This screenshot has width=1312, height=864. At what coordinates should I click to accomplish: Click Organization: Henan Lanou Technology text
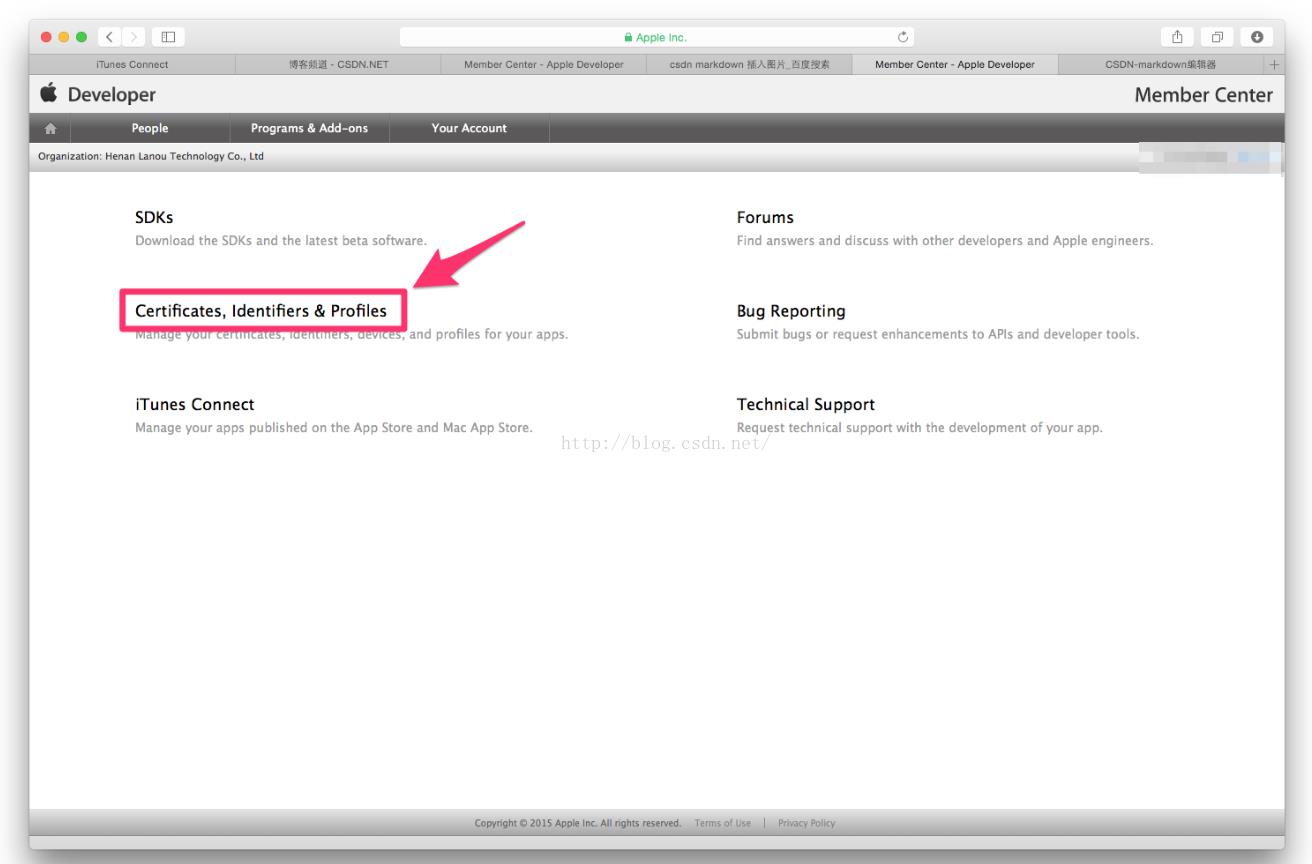pos(151,156)
